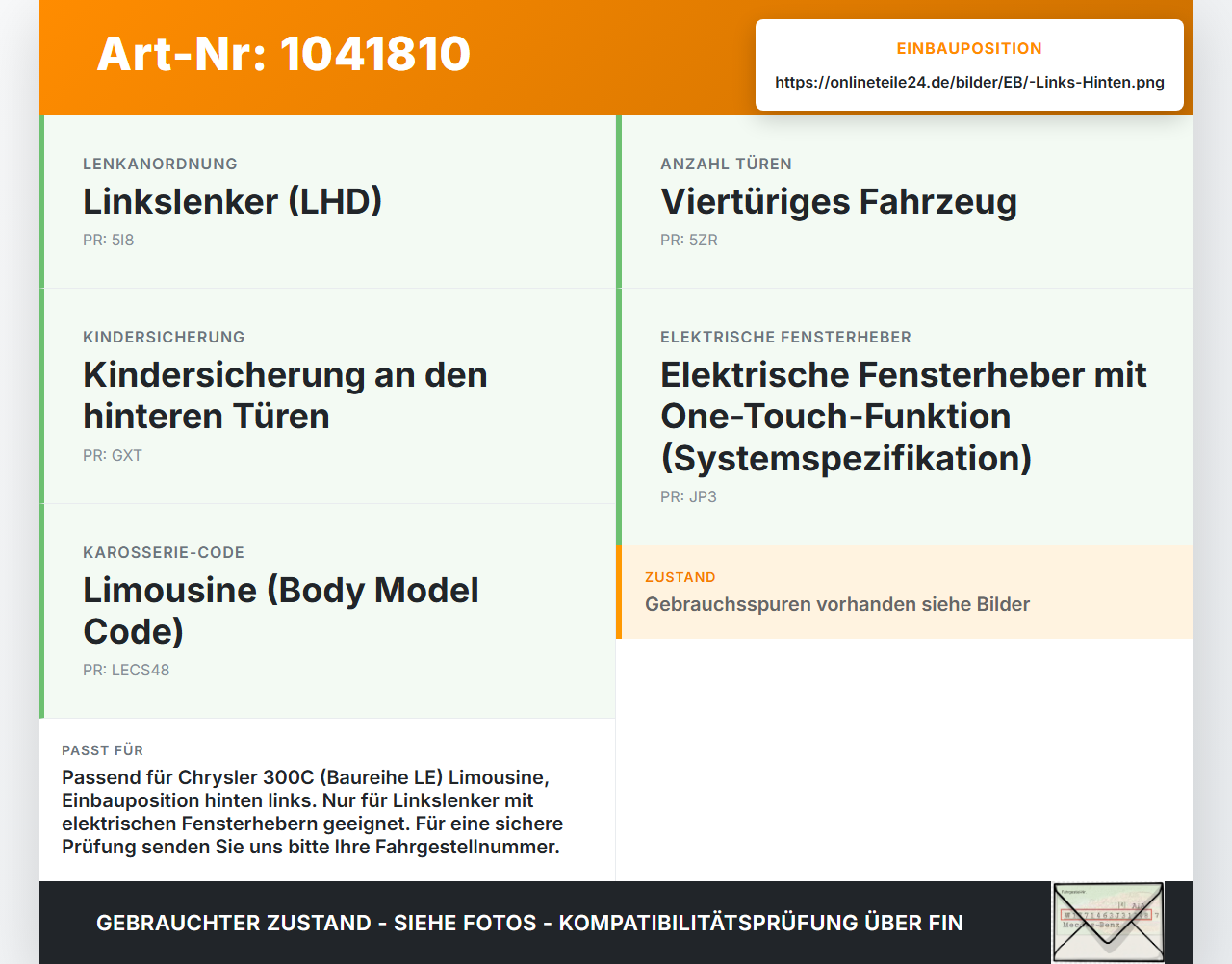This screenshot has width=1232, height=964.
Task: Select the PR: LECS48 code
Action: pyautogui.click(x=126, y=670)
